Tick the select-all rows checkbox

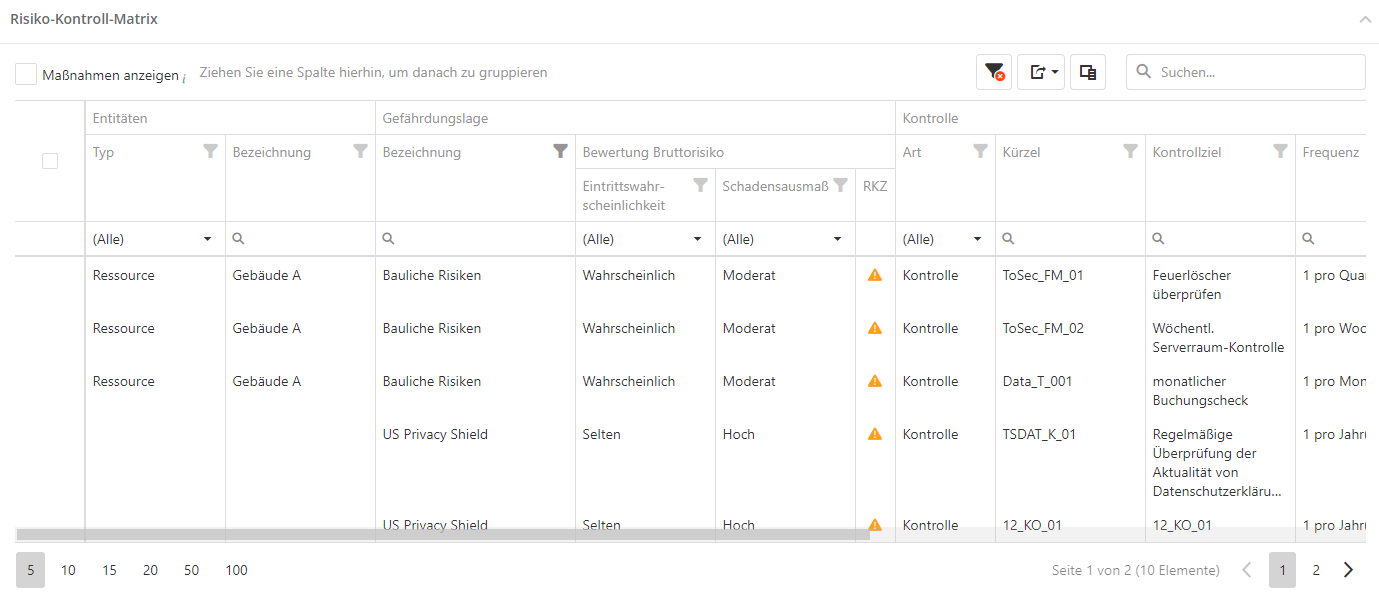point(50,161)
